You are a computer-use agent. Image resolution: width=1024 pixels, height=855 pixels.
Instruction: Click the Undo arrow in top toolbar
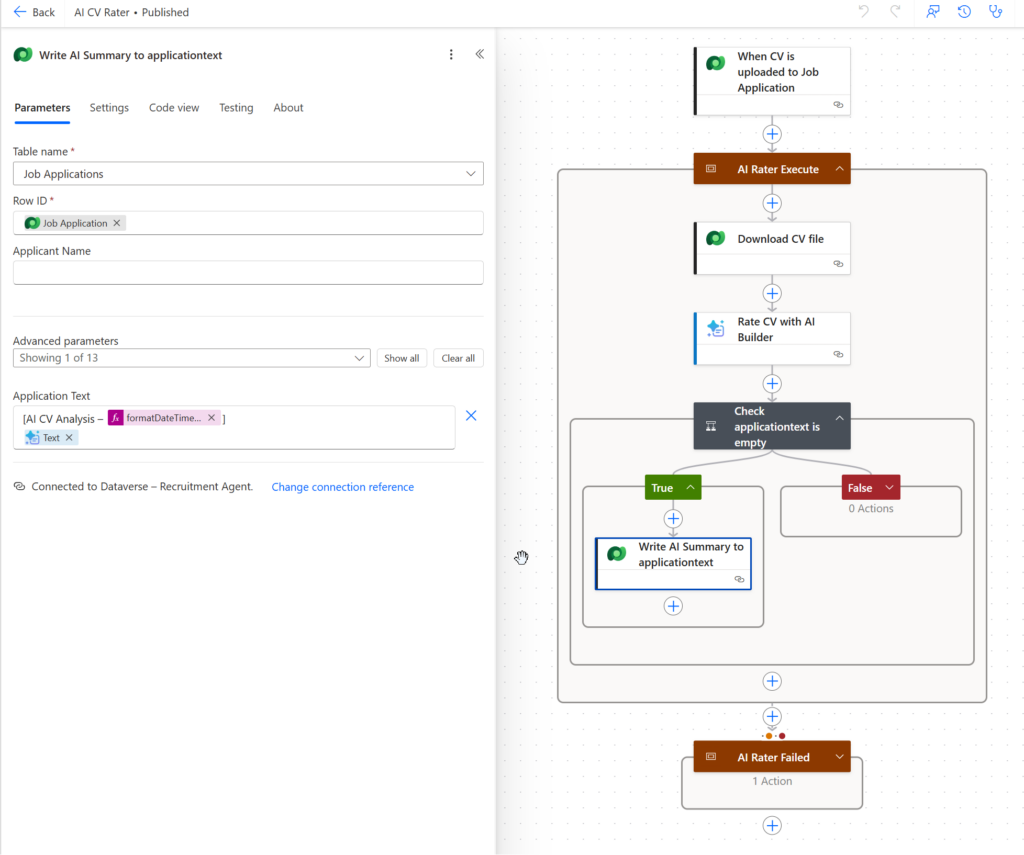tap(863, 11)
